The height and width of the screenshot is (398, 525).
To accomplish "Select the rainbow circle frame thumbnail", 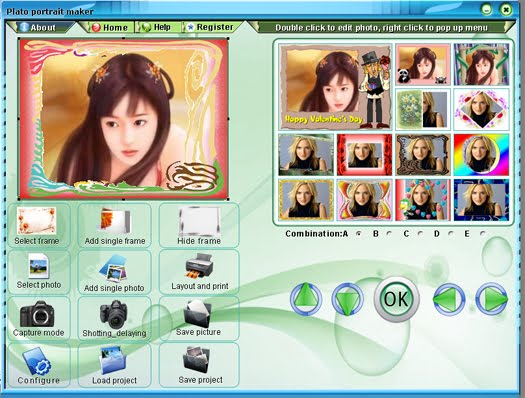I will click(481, 155).
